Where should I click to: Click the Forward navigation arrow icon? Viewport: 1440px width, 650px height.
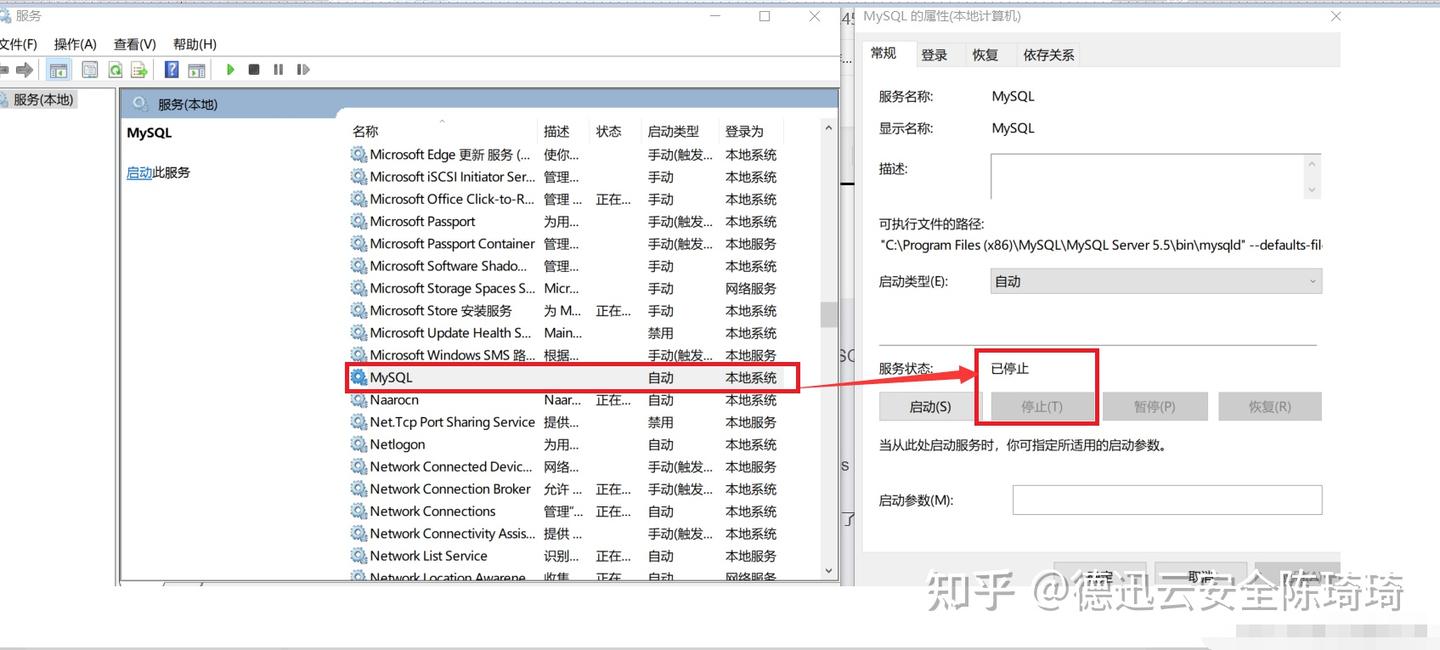point(24,69)
